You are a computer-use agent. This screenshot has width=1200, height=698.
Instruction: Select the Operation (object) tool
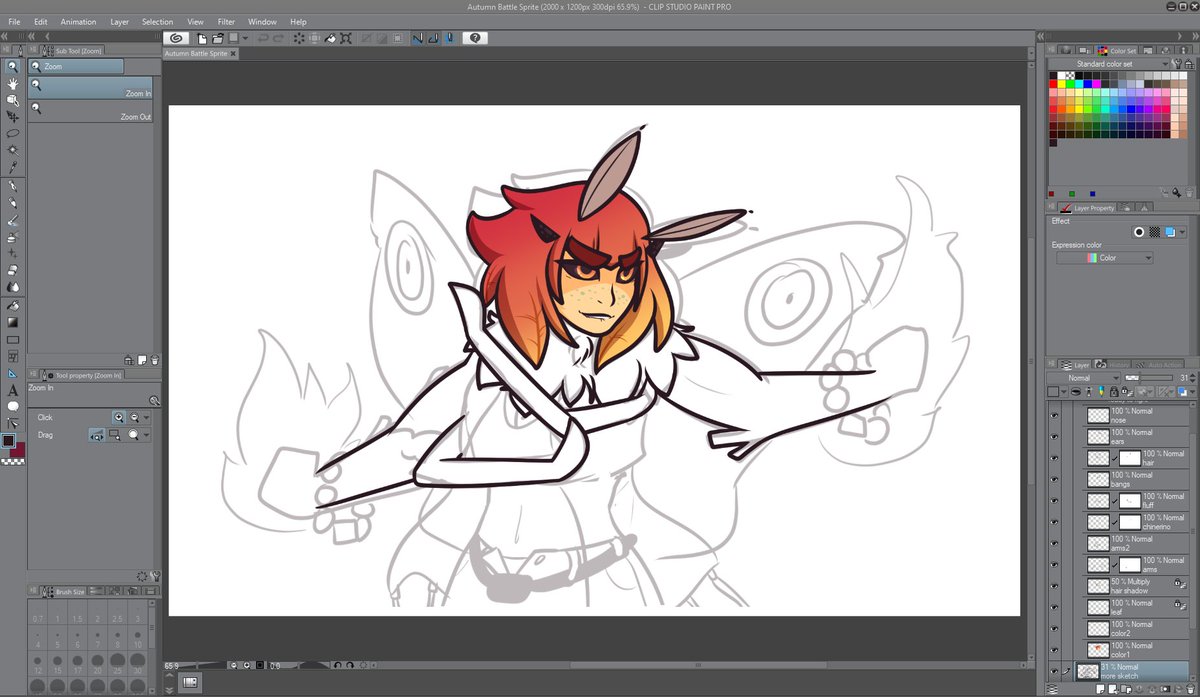point(13,100)
